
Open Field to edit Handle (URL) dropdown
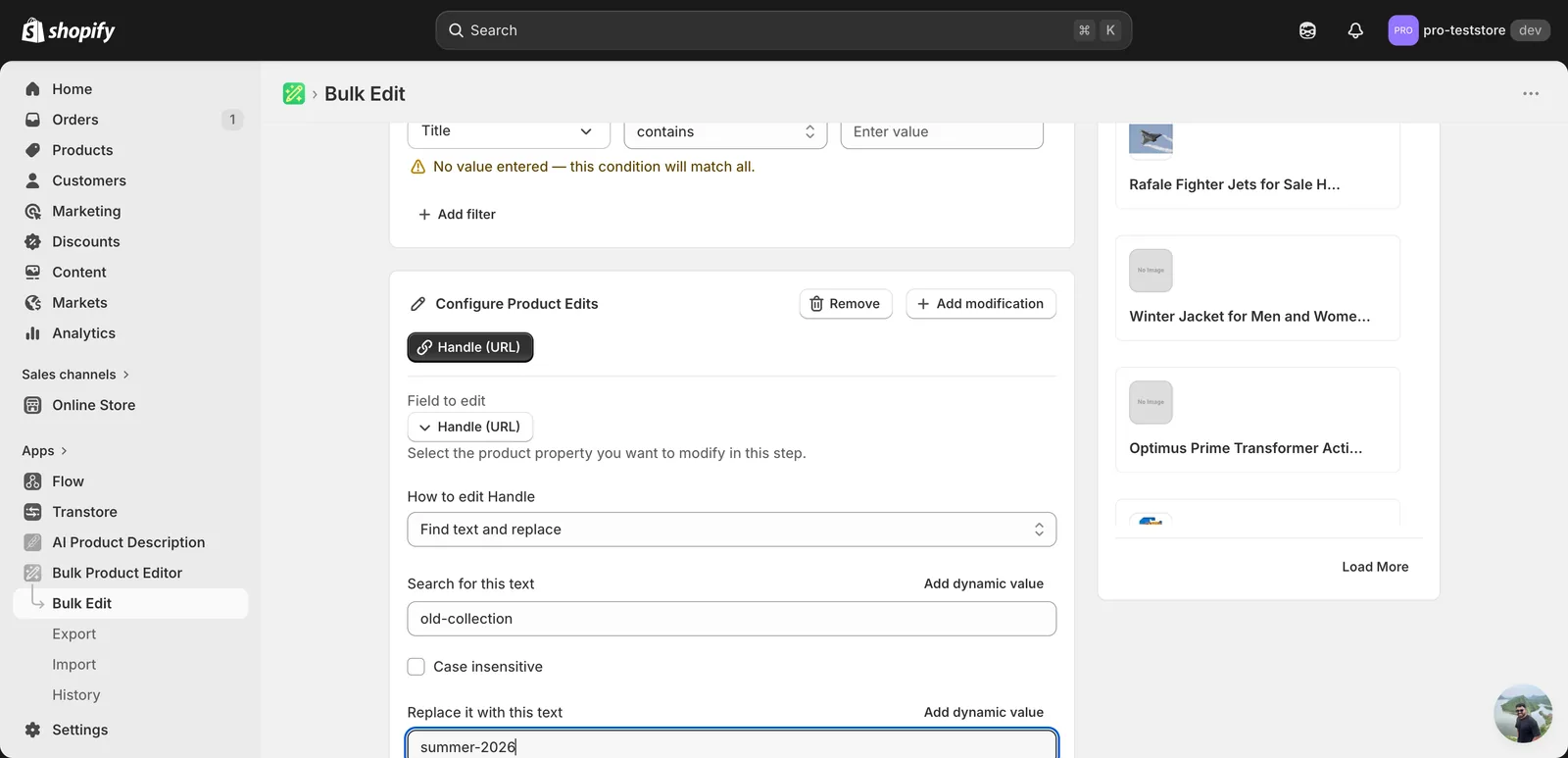point(470,427)
